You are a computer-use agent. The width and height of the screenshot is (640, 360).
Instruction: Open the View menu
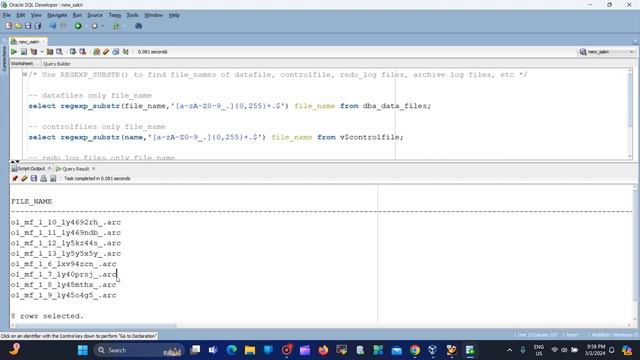click(36, 15)
